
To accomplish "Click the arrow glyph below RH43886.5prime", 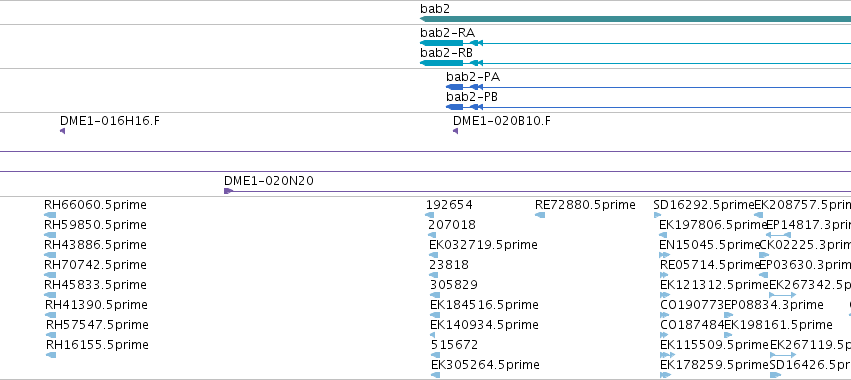I will coord(50,255).
